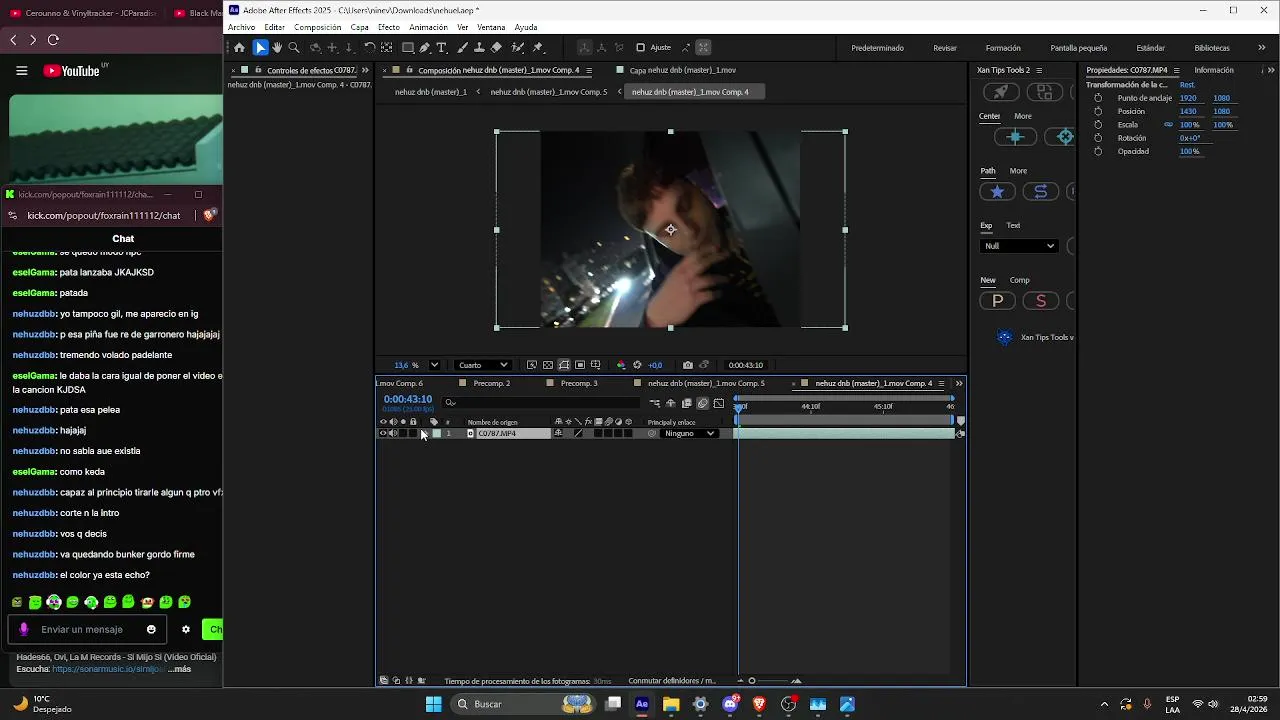Open the Animación menu
1280x720 pixels.
coord(428,27)
